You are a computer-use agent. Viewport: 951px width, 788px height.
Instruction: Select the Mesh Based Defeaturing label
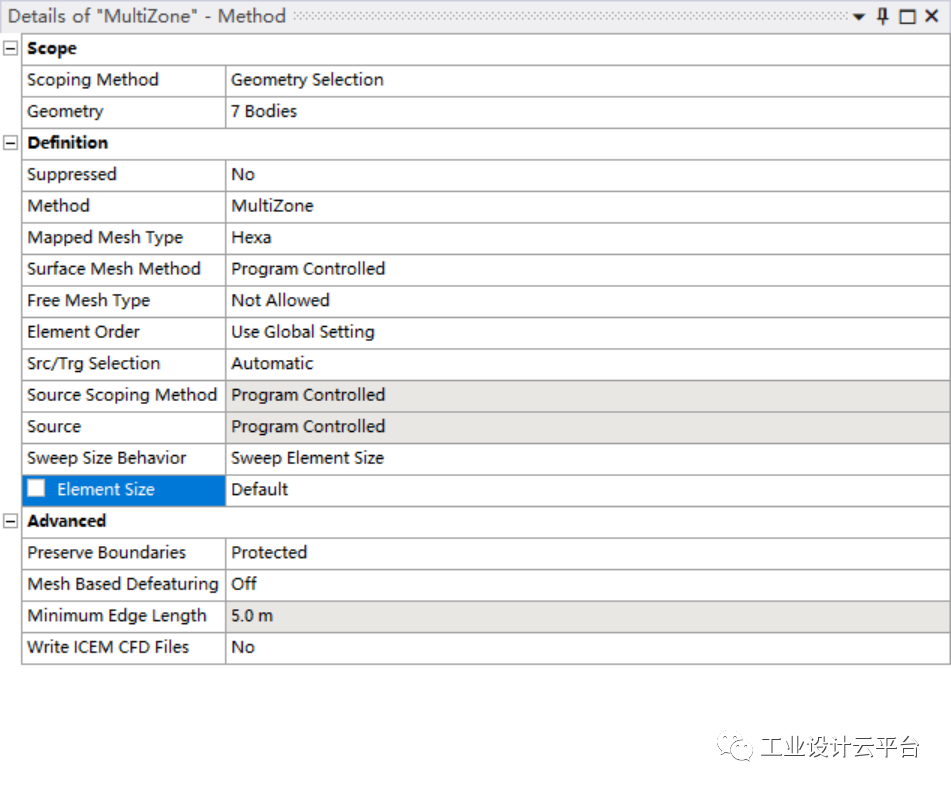(x=123, y=585)
